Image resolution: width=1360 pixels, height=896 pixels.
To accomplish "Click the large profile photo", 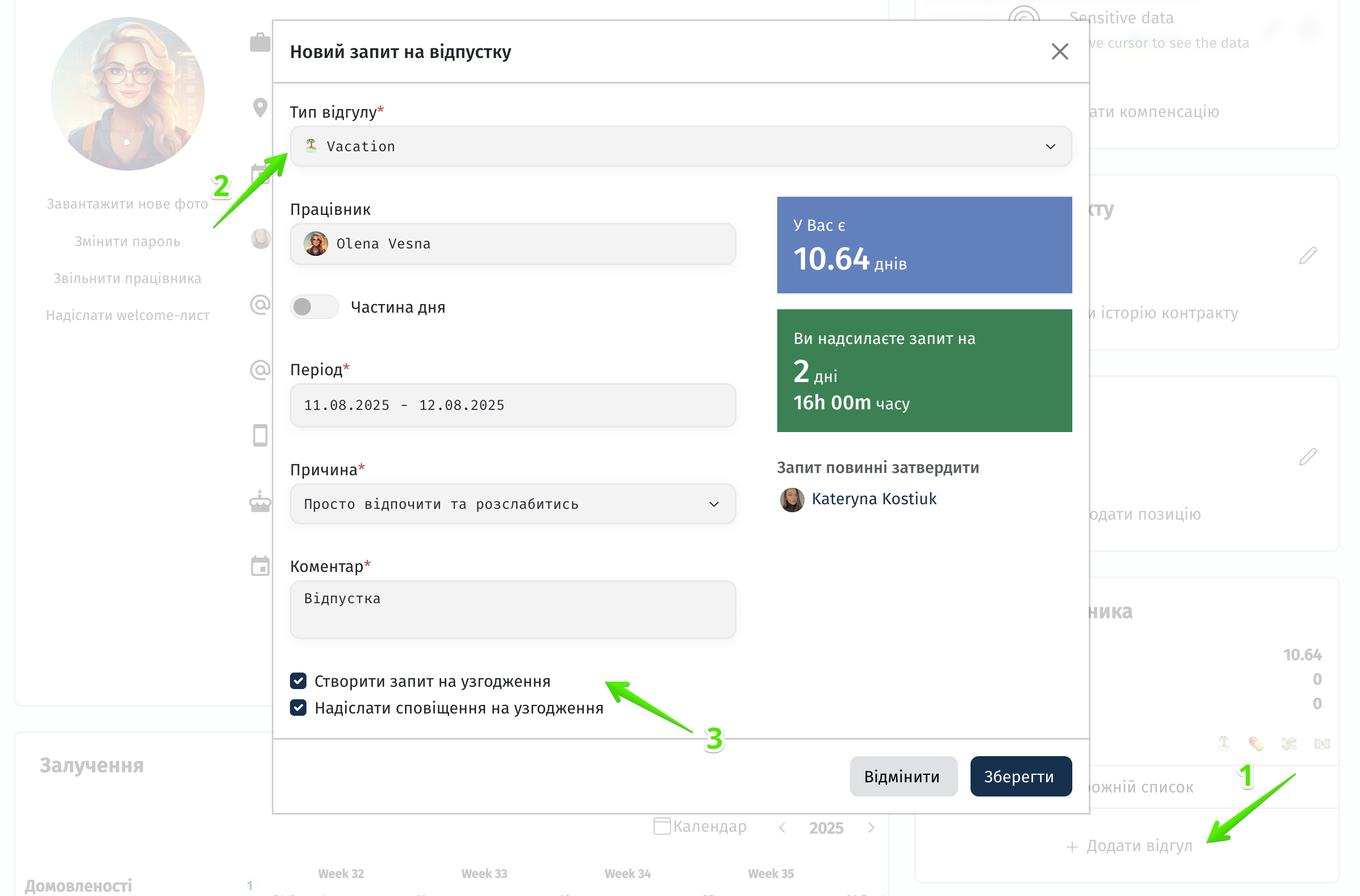I will tap(127, 94).
